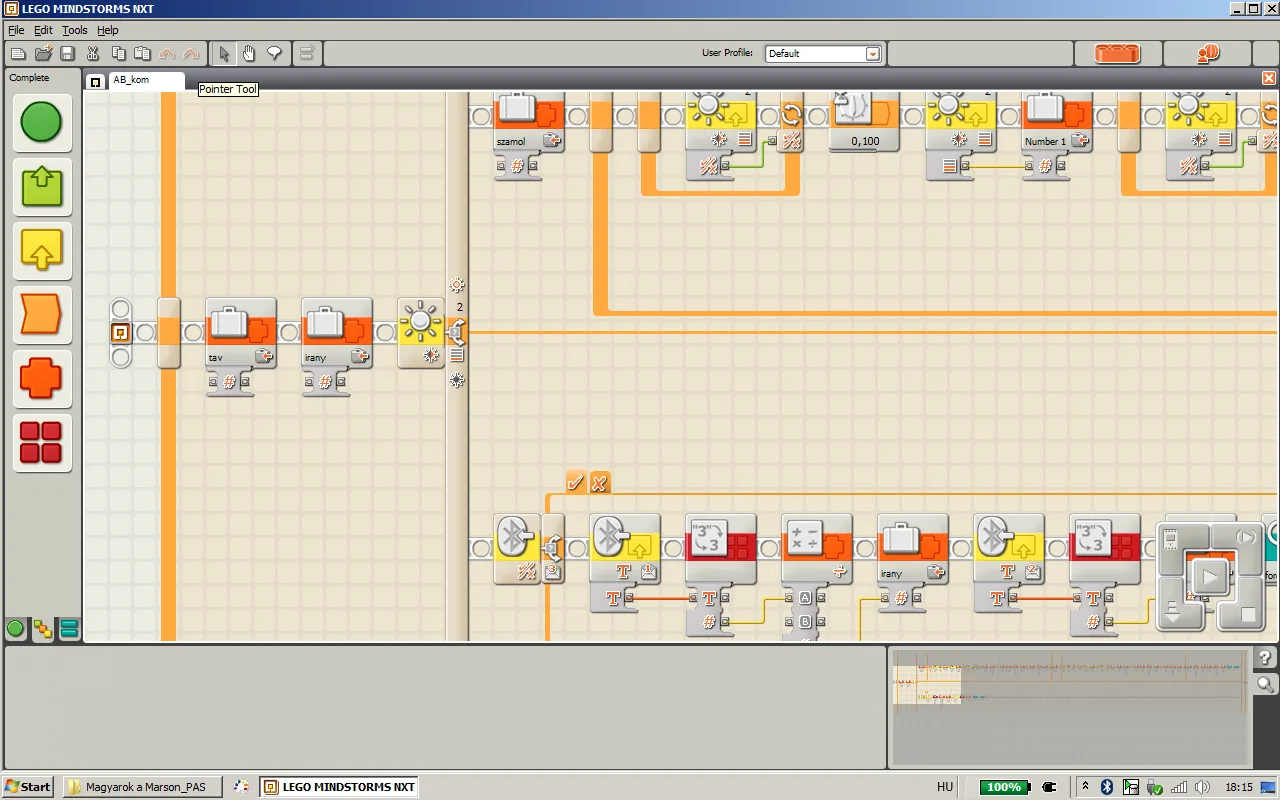Open the Sensor blocks yellow arrow palette
This screenshot has height=800, width=1280.
pos(41,250)
